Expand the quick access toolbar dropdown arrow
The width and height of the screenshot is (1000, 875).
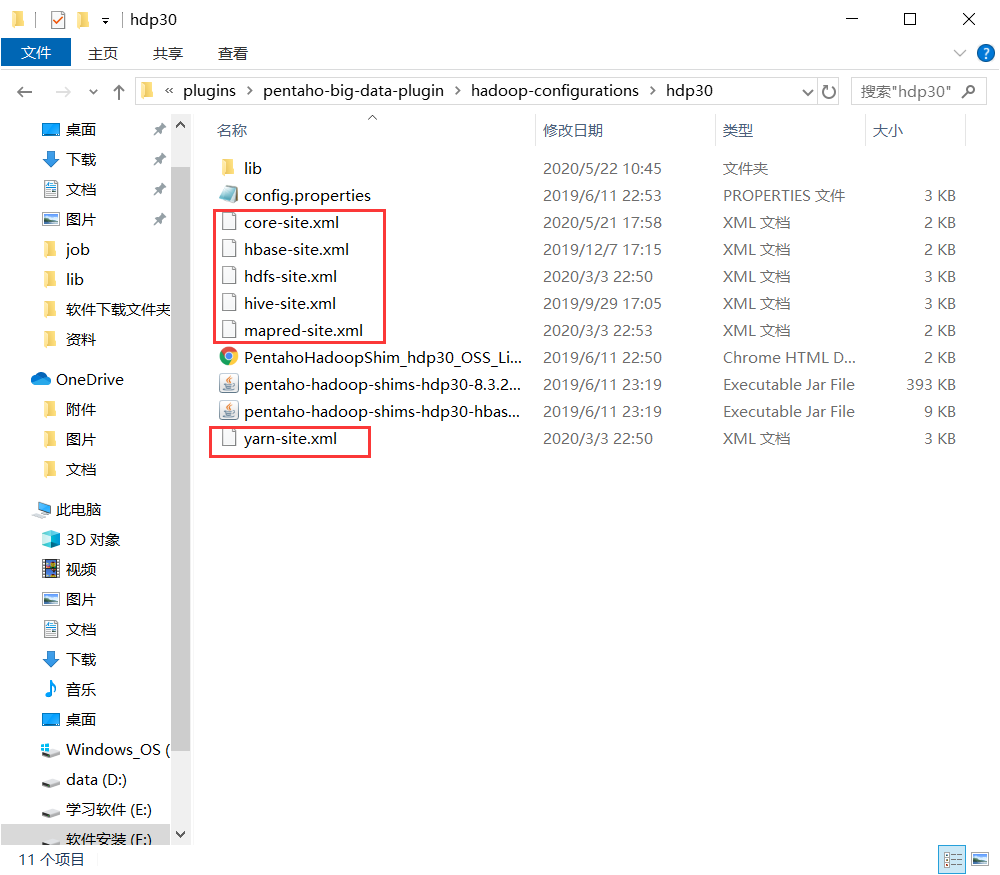pos(105,19)
